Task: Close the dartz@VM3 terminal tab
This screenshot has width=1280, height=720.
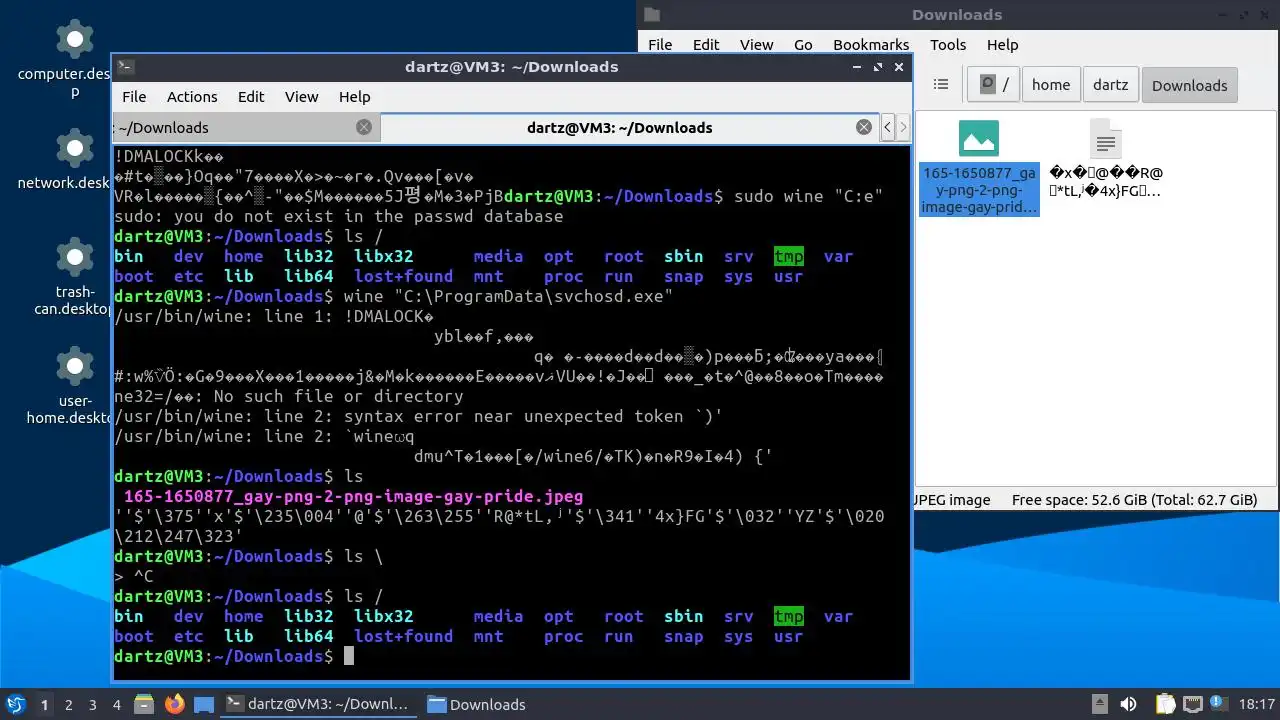Action: click(x=864, y=127)
